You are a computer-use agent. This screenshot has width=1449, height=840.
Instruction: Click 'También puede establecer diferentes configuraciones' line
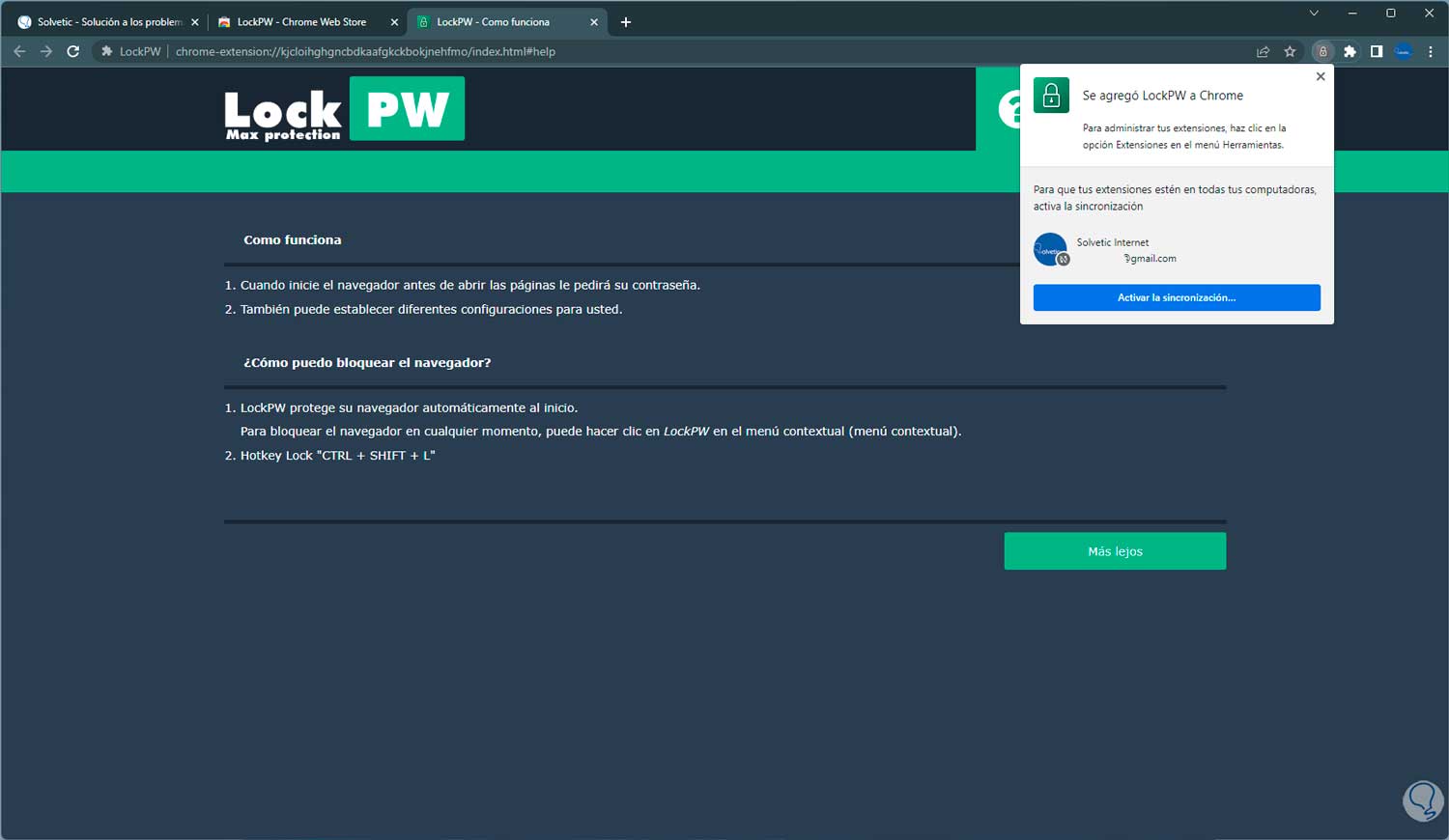click(431, 310)
